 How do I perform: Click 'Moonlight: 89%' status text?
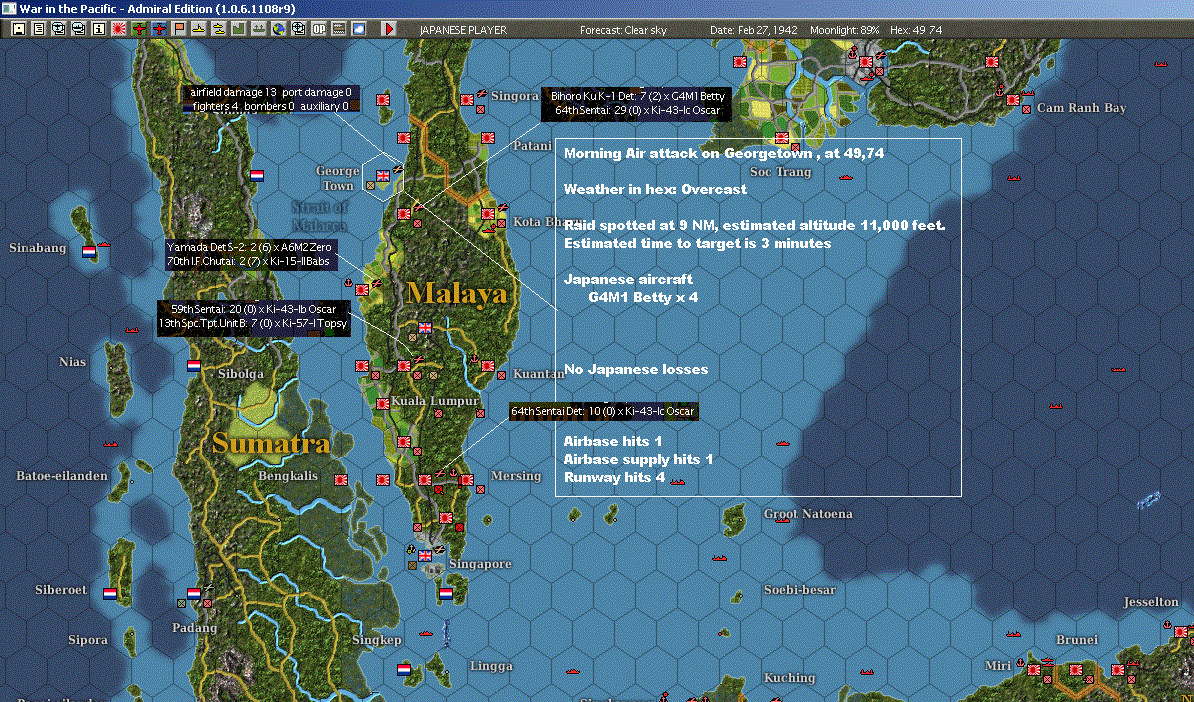click(844, 30)
